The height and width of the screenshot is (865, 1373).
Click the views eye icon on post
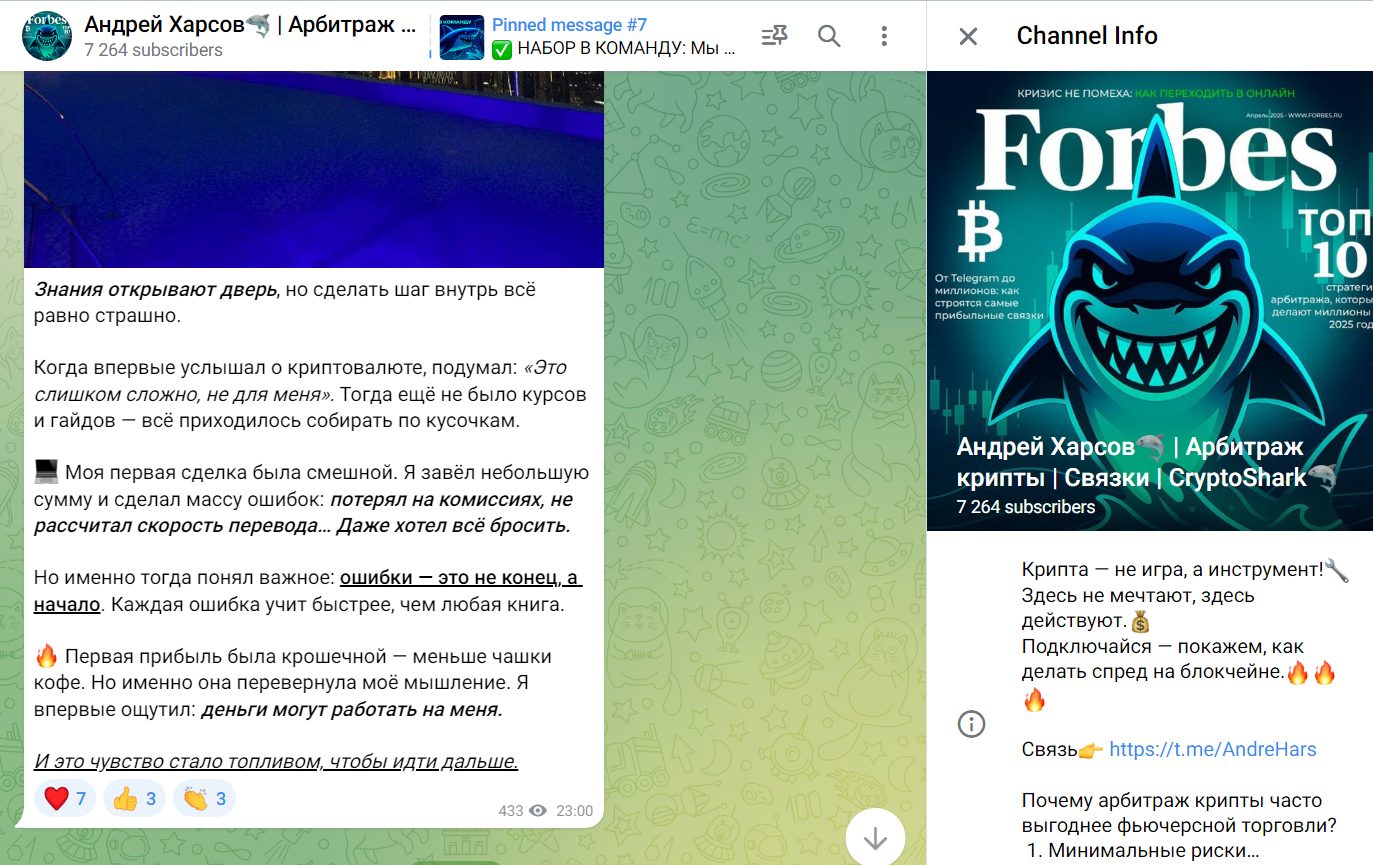point(538,811)
